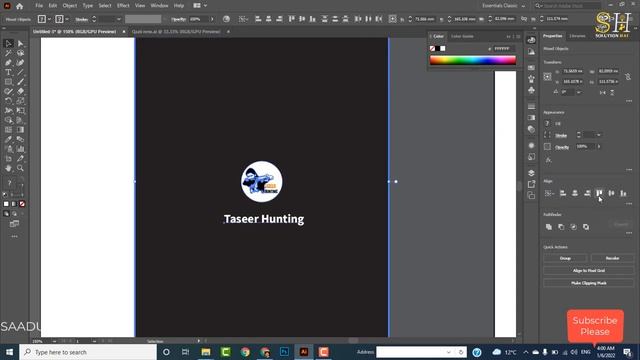The image size is (640, 360).
Task: Expand the Opacity slider arrow in control bar
Action: point(212,19)
